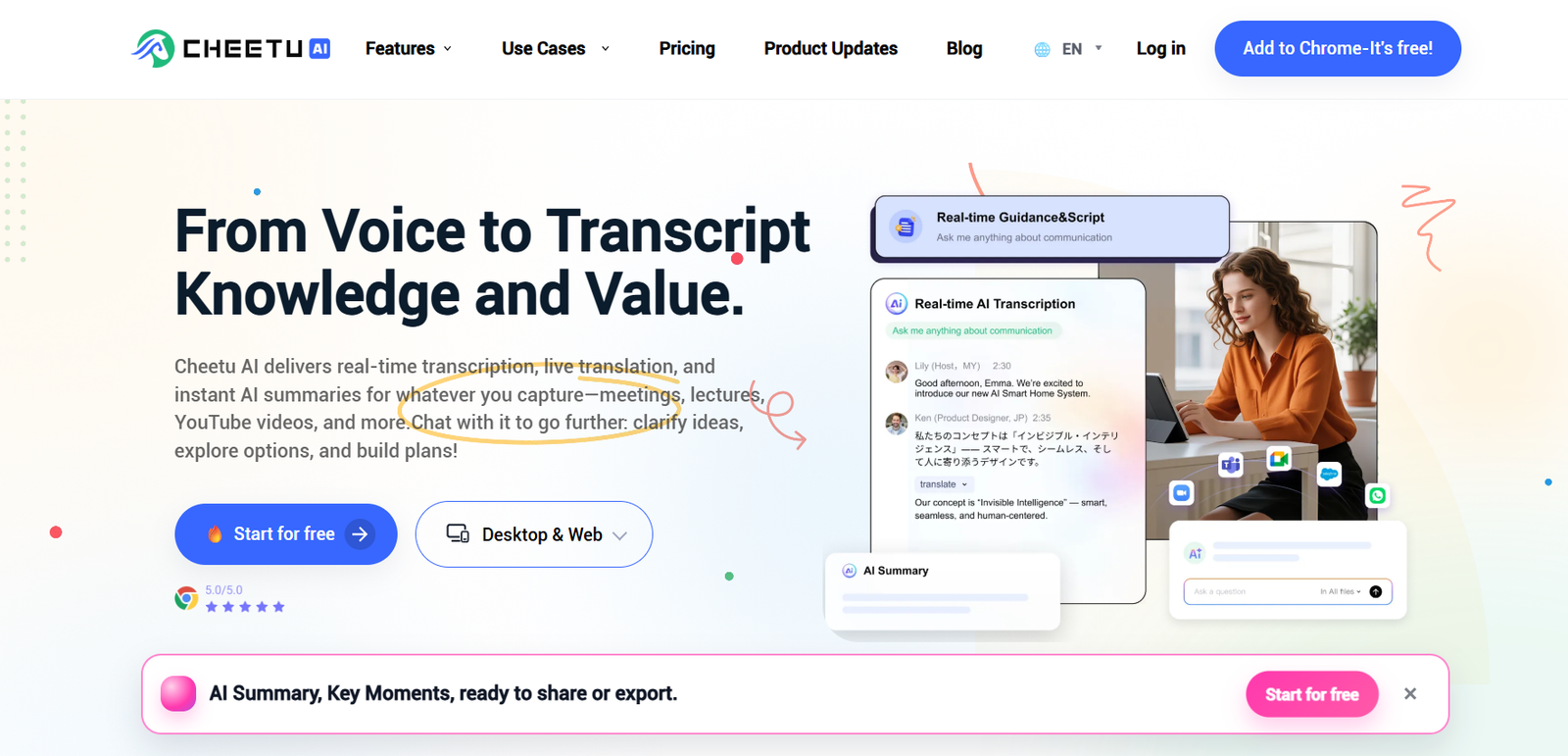Click the From Voice to Transcript headline
1568x756 pixels.
pyautogui.click(x=492, y=231)
